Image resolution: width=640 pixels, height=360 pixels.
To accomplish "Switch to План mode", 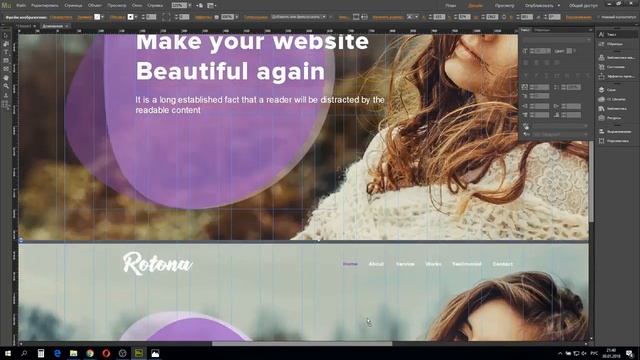I will [451, 6].
